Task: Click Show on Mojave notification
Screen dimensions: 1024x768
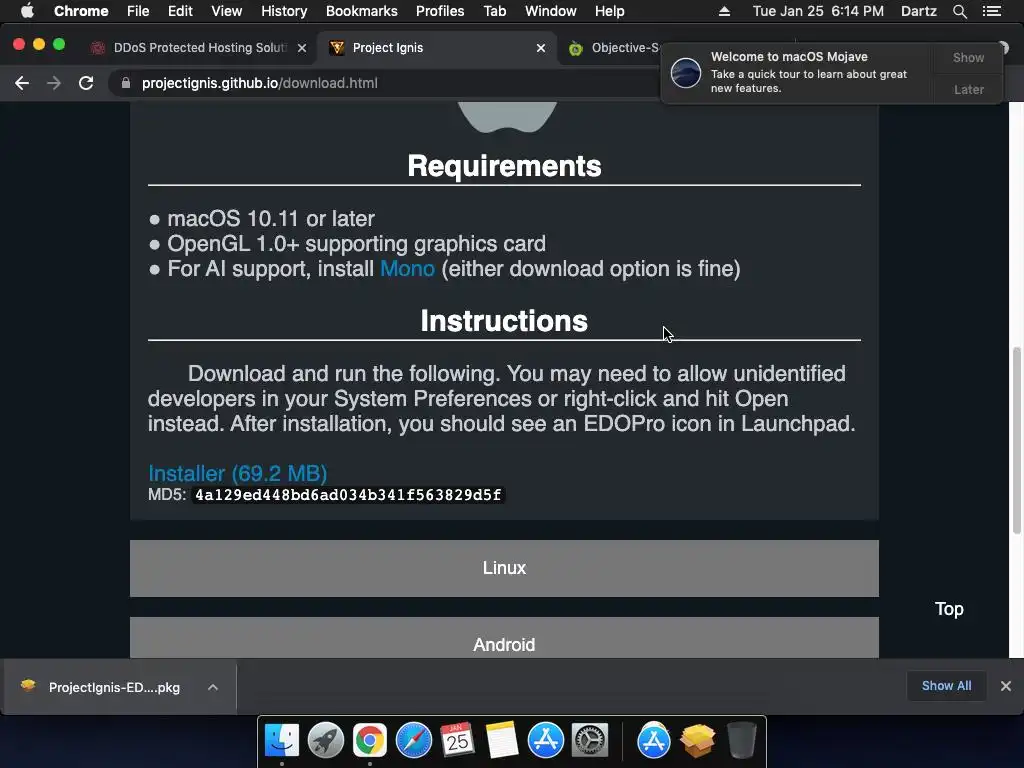Action: pyautogui.click(x=968, y=57)
